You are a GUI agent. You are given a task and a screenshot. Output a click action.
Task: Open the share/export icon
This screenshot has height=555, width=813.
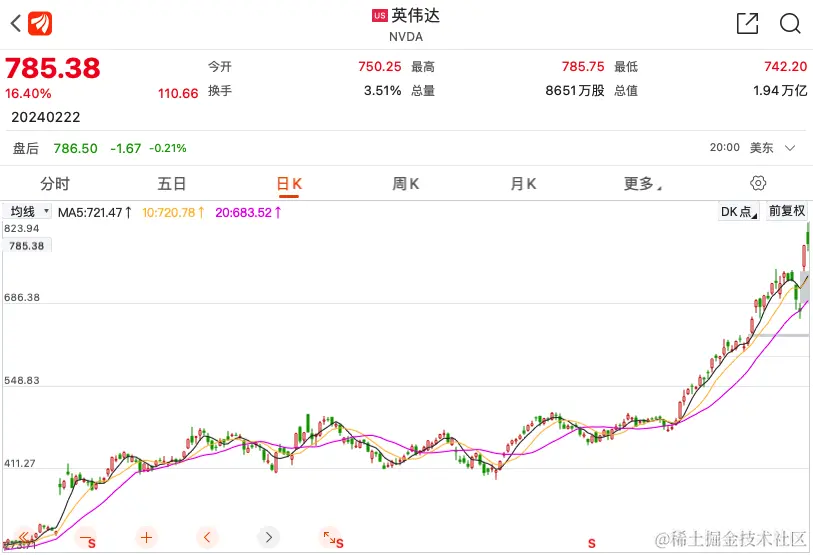[747, 23]
